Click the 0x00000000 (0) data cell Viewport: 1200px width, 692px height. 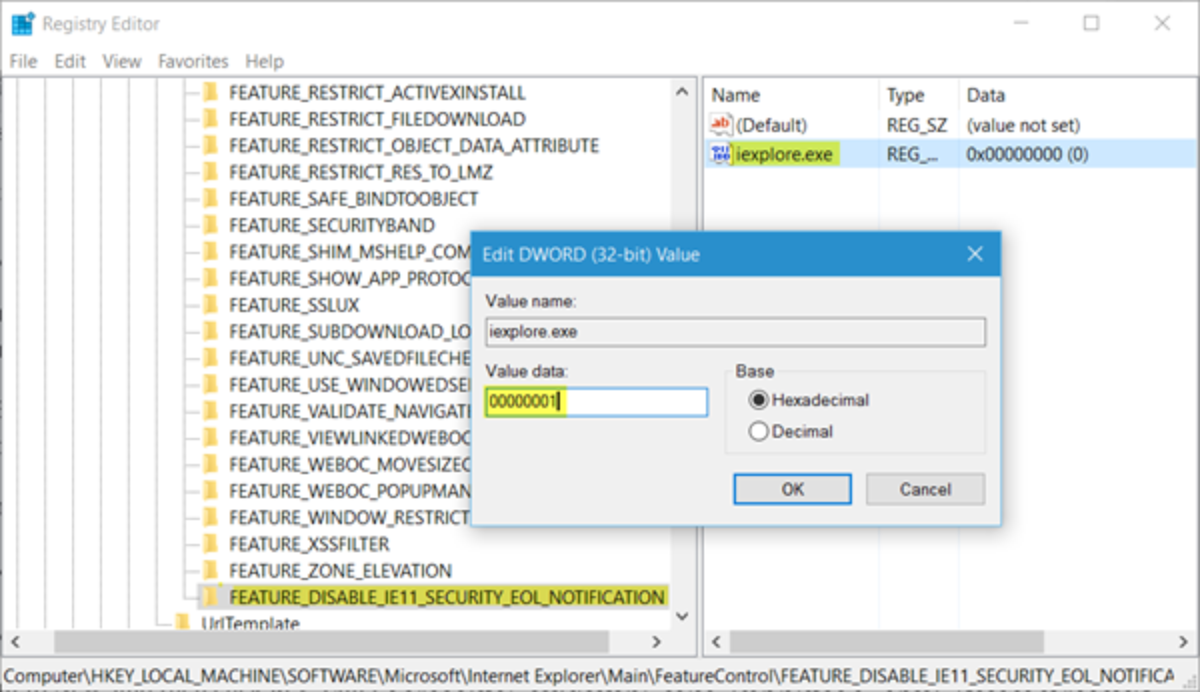point(1027,154)
